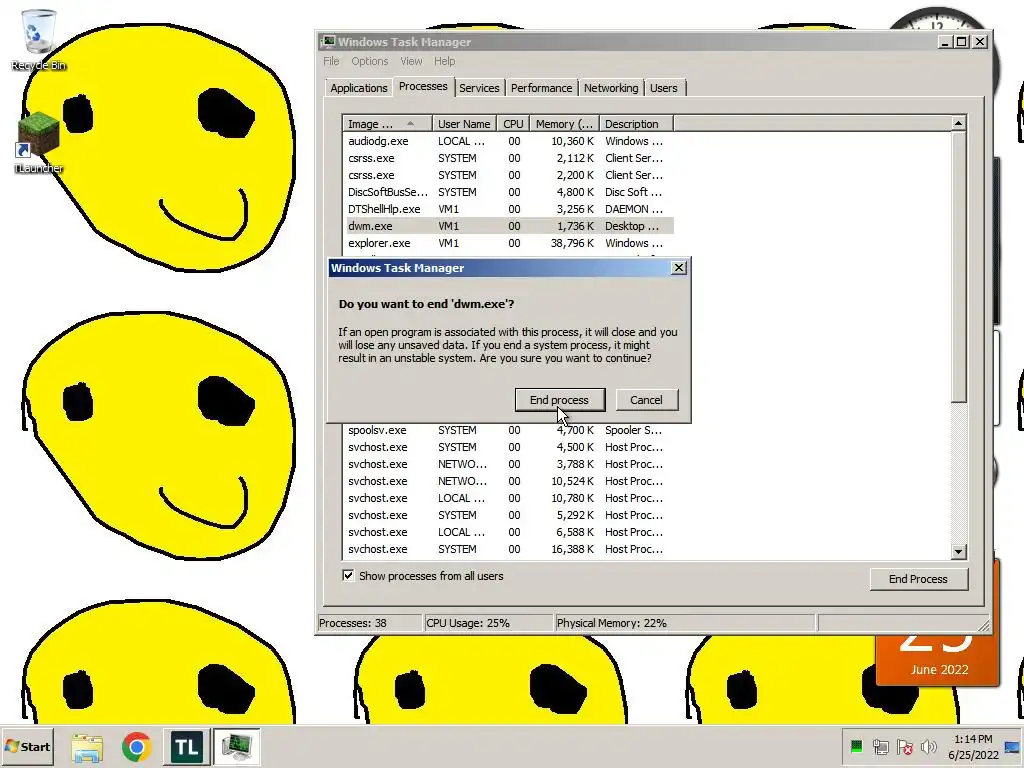Select the spoolsv.exe process row
The image size is (1024, 768).
pyautogui.click(x=509, y=430)
